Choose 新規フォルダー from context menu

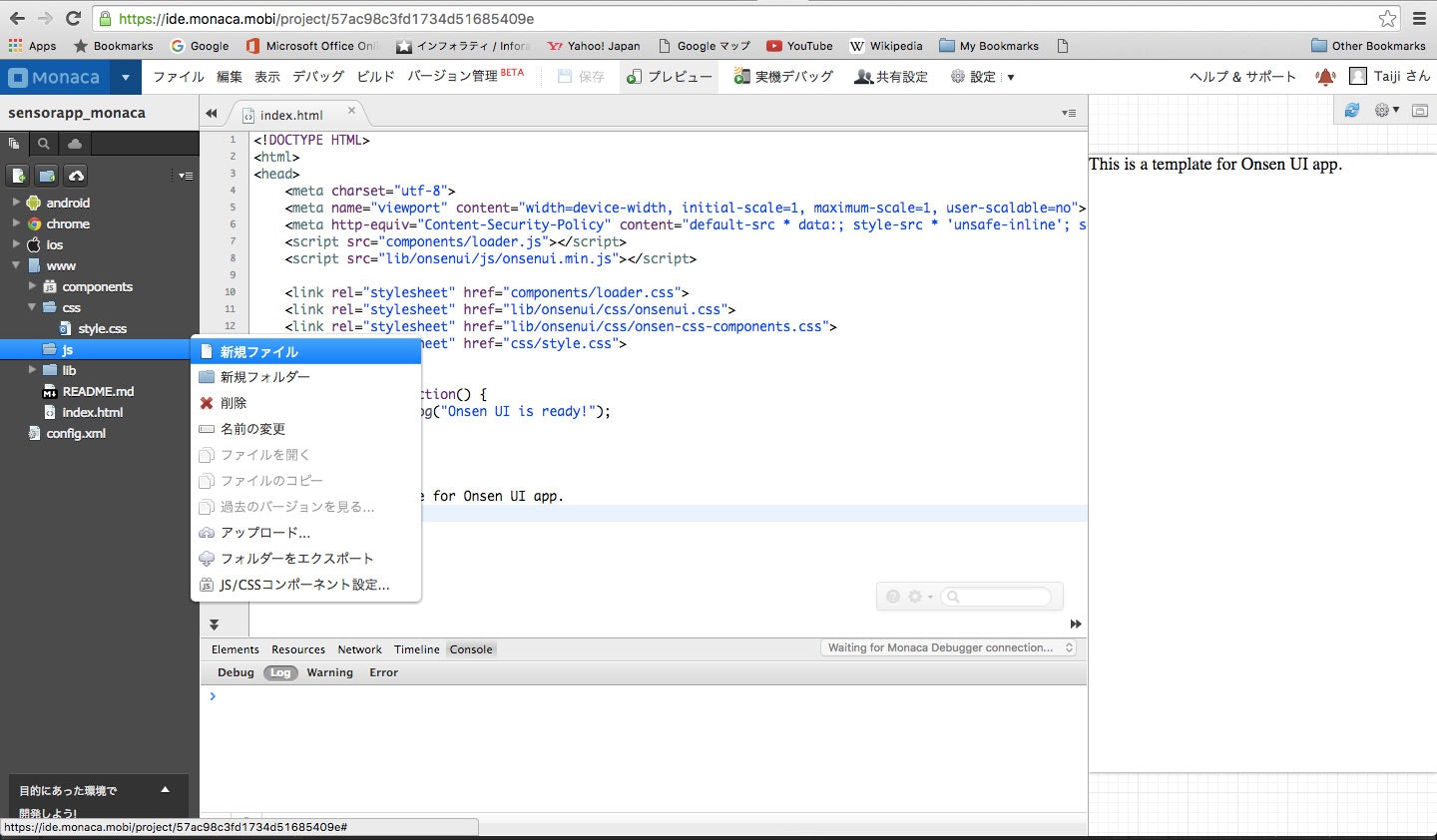[306, 377]
